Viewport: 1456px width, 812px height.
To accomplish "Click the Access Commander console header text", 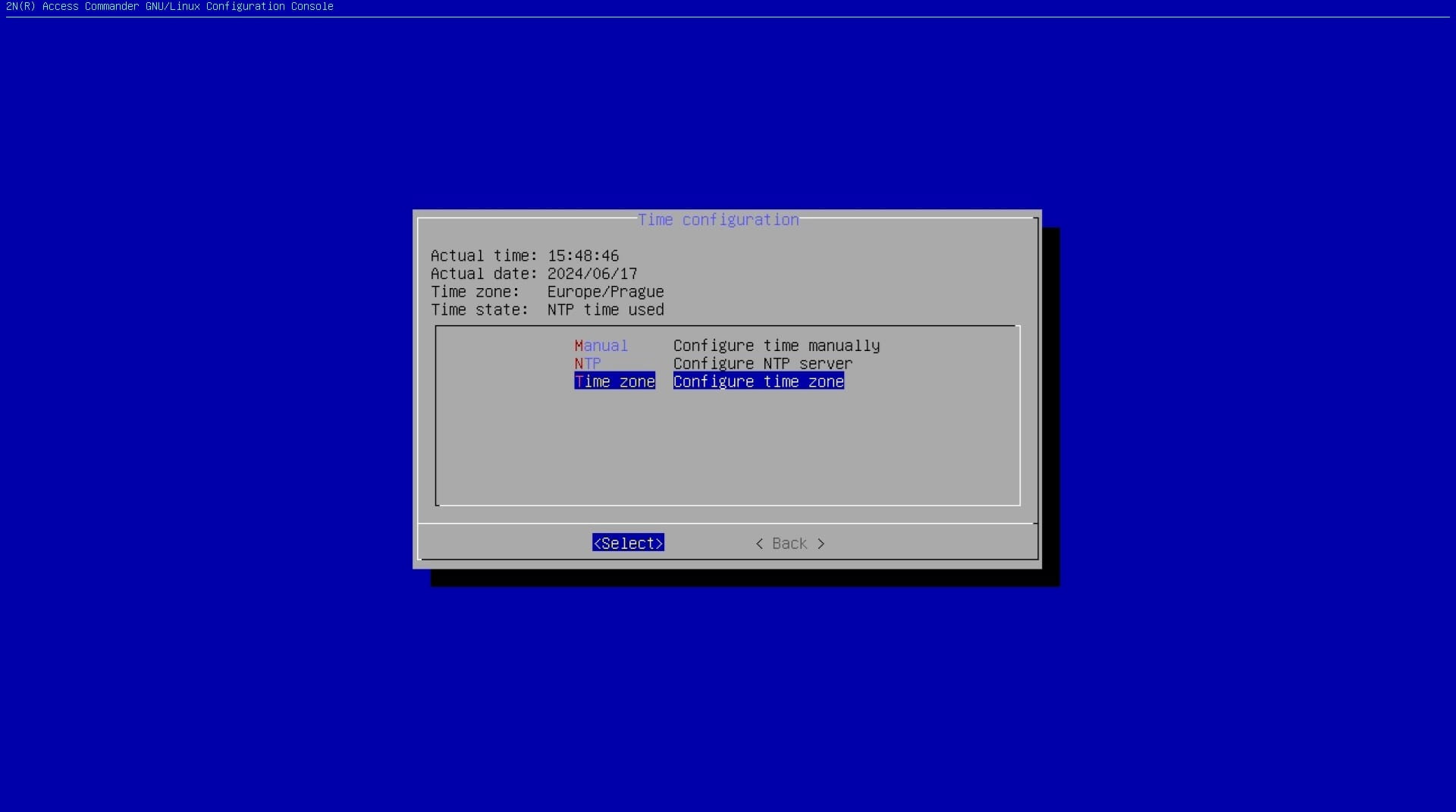I will [x=169, y=6].
